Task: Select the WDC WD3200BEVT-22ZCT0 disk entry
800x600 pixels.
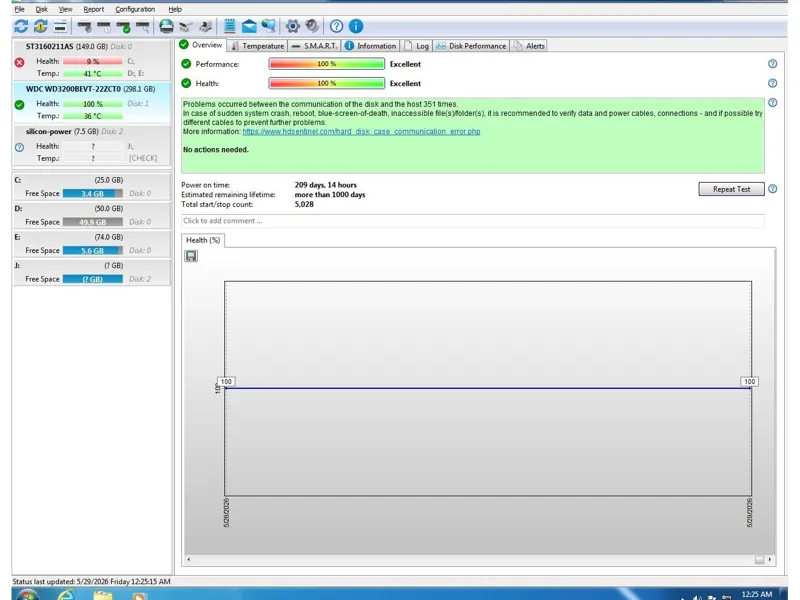Action: coord(92,103)
